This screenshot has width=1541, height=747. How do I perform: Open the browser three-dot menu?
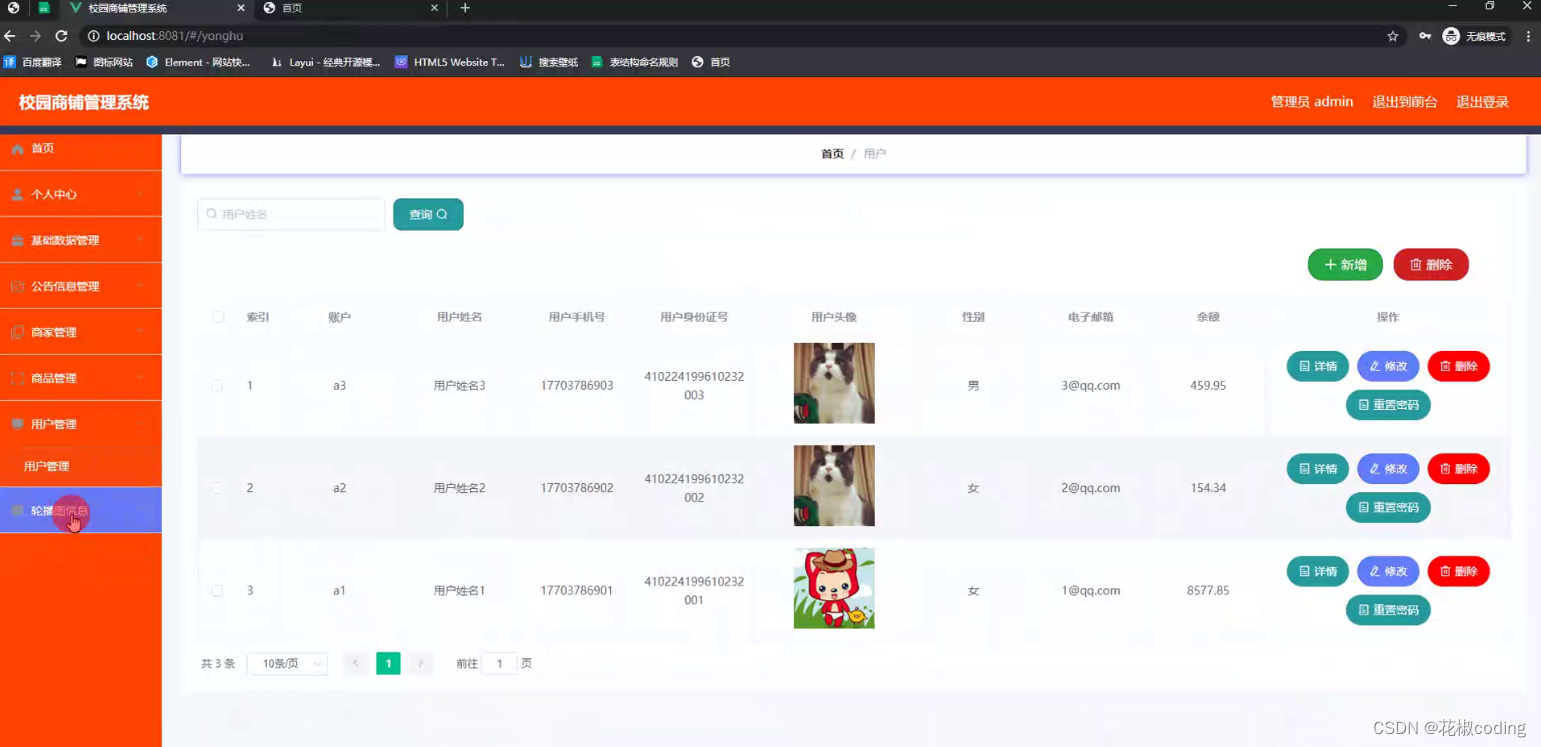(x=1528, y=36)
